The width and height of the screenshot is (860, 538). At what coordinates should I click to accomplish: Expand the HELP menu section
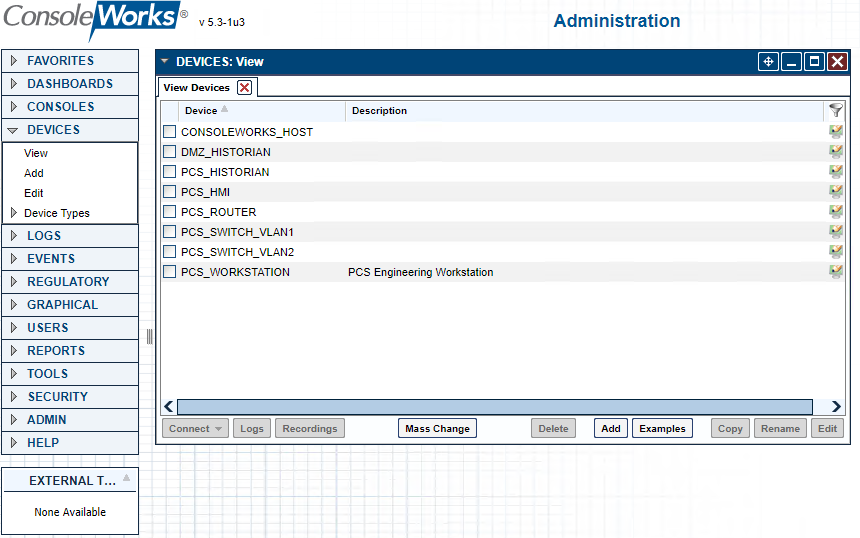click(x=70, y=443)
